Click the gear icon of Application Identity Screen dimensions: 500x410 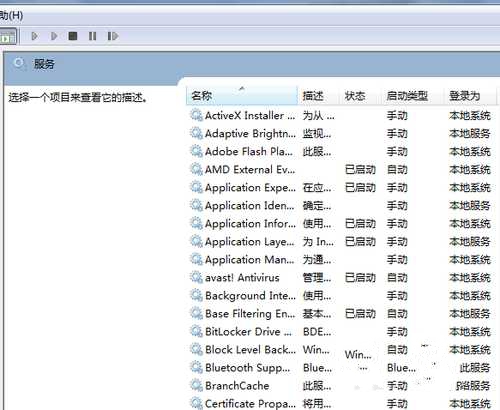(196, 205)
